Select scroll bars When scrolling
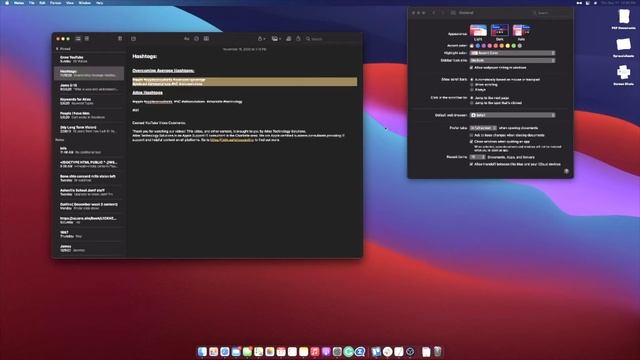The image size is (640, 360). tap(472, 84)
